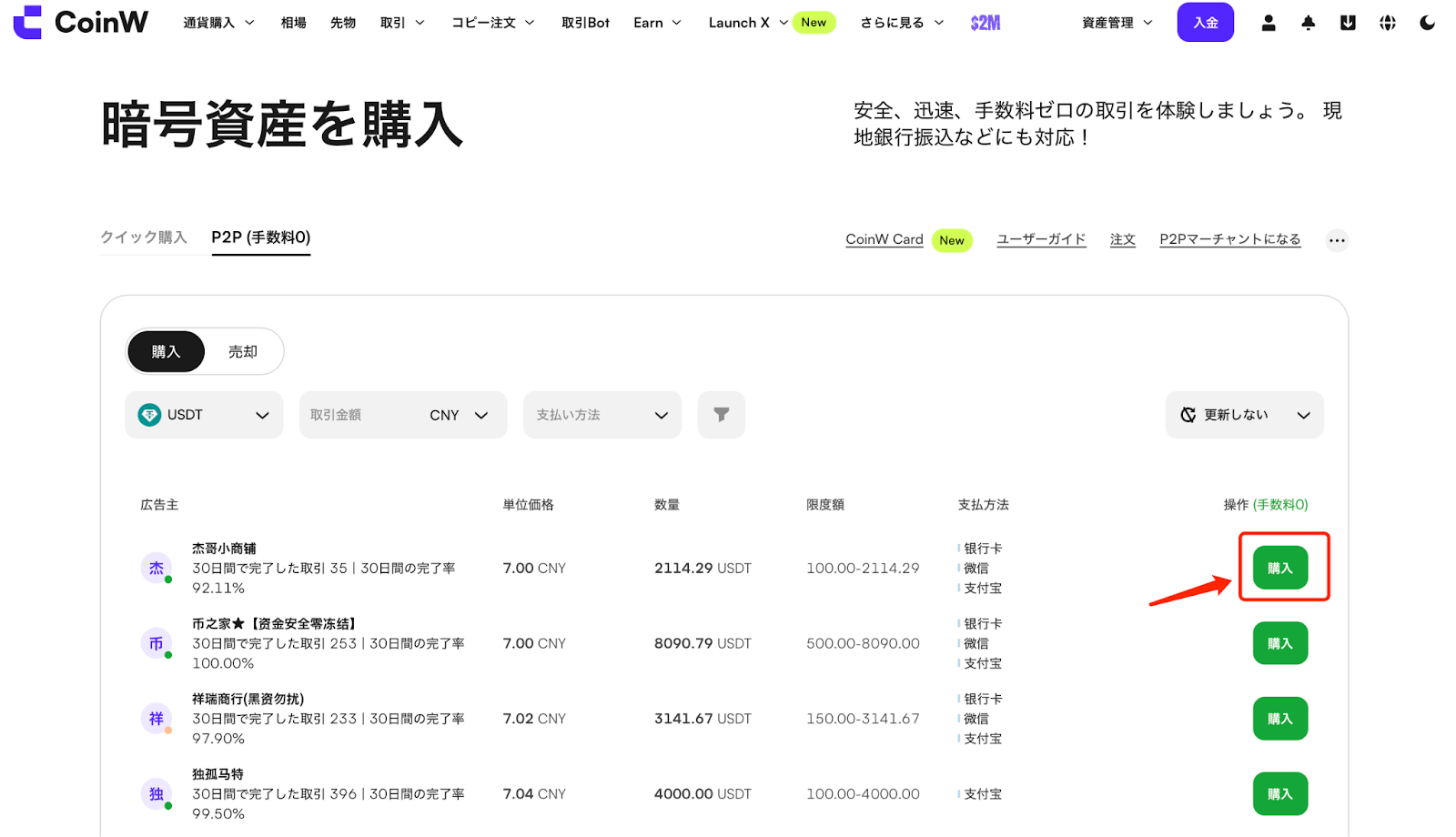Expand the USDT coin dropdown
The image size is (1456, 837).
tap(204, 415)
